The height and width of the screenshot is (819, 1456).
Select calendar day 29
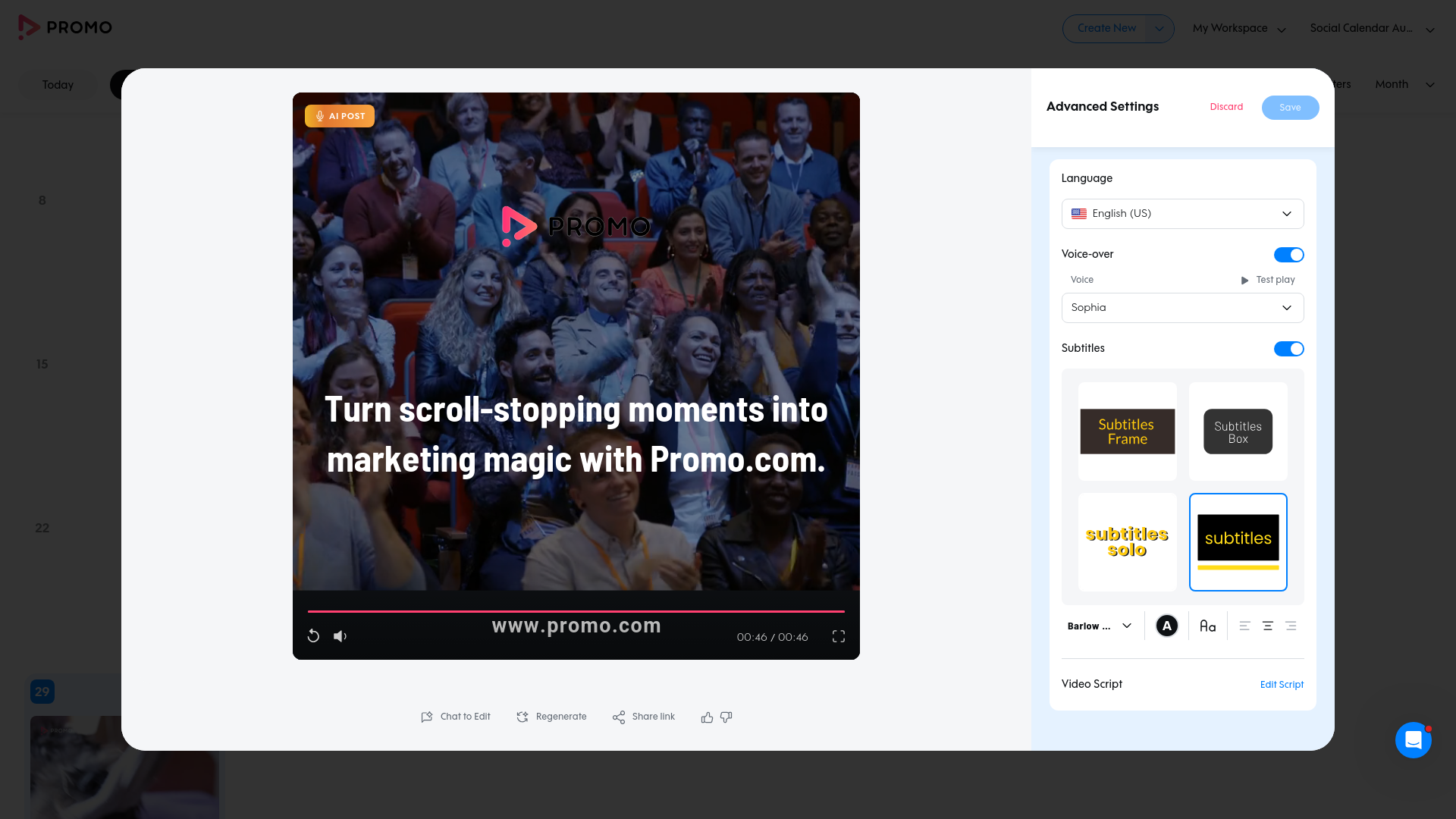[42, 692]
